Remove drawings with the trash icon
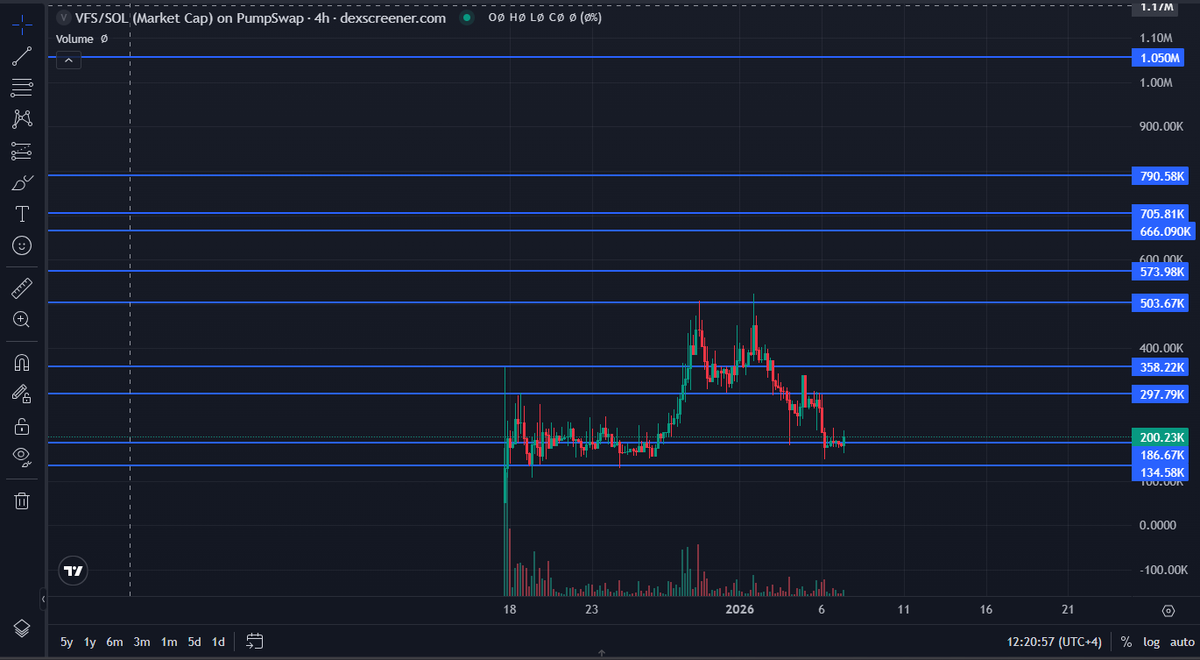 point(22,499)
